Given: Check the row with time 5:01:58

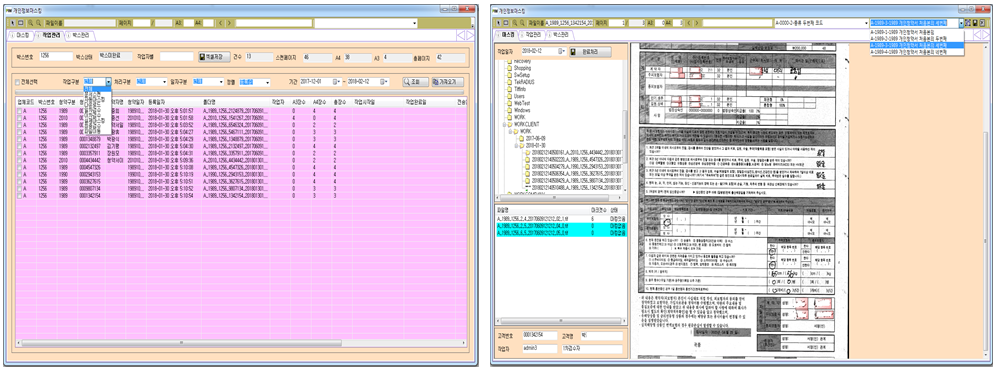Looking at the screenshot, I should (19, 117).
